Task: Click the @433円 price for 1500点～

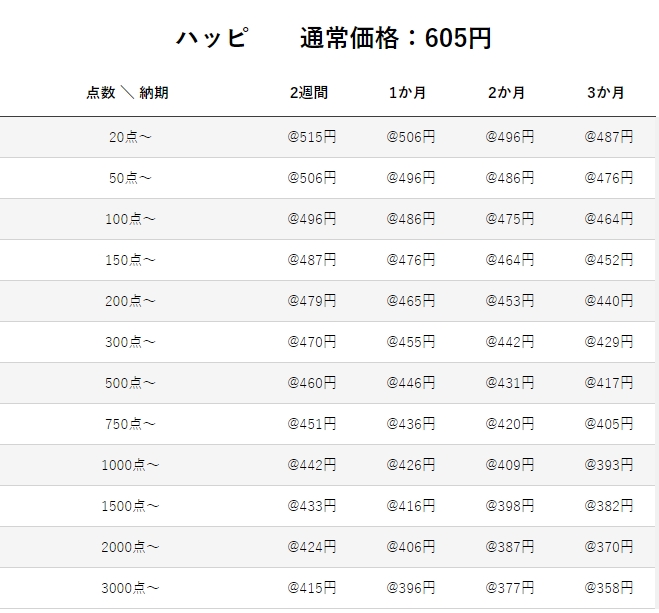Action: coord(312,506)
